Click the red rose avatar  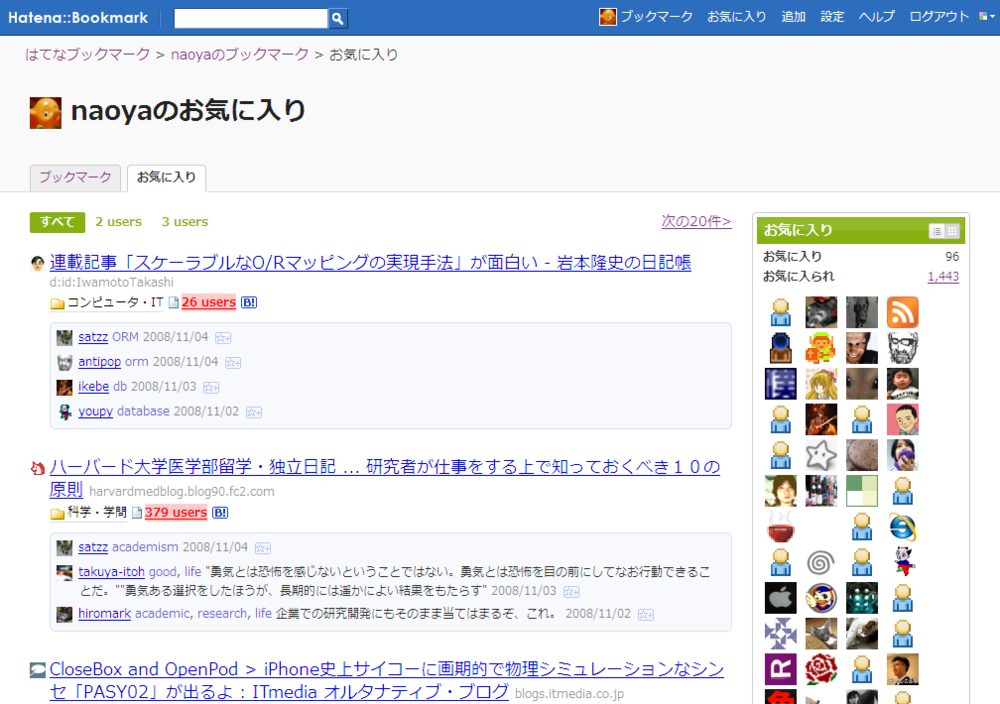(x=821, y=670)
